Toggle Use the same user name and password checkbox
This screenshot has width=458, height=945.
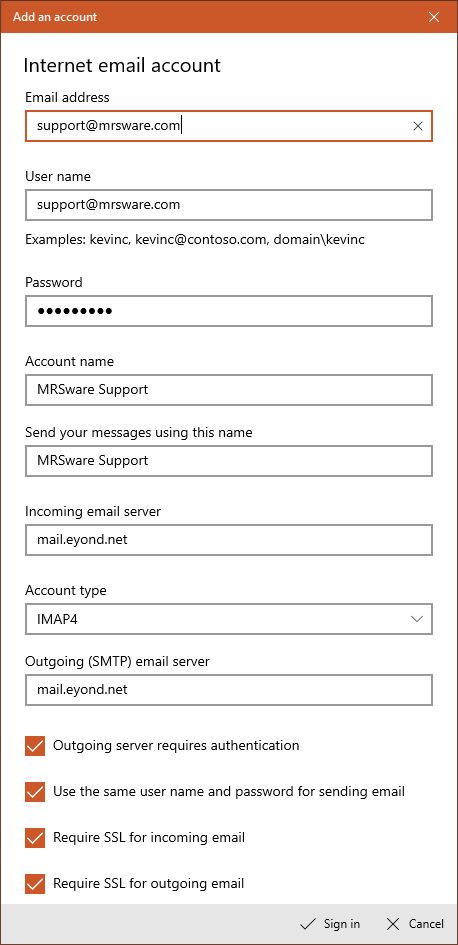click(x=36, y=791)
